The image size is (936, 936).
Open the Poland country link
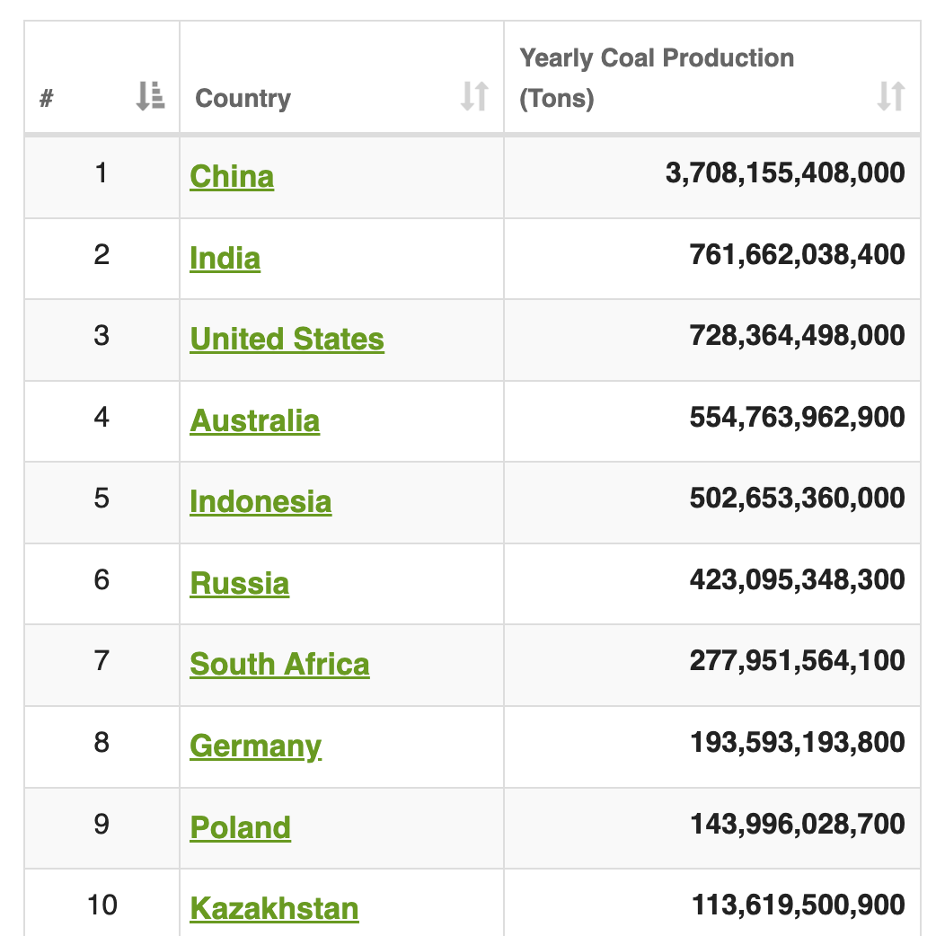tap(240, 828)
